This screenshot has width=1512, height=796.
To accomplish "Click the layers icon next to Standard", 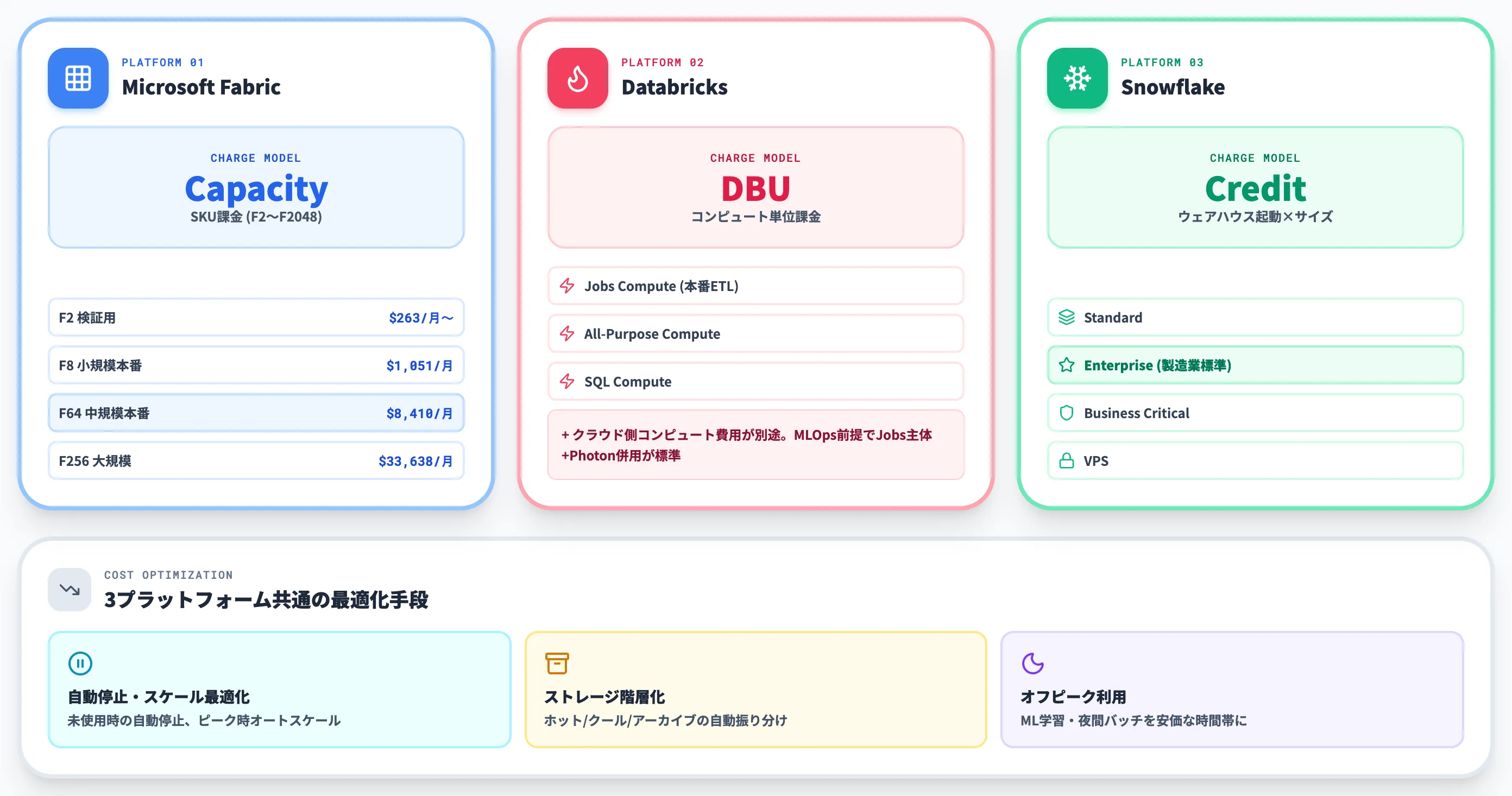I will (x=1067, y=318).
